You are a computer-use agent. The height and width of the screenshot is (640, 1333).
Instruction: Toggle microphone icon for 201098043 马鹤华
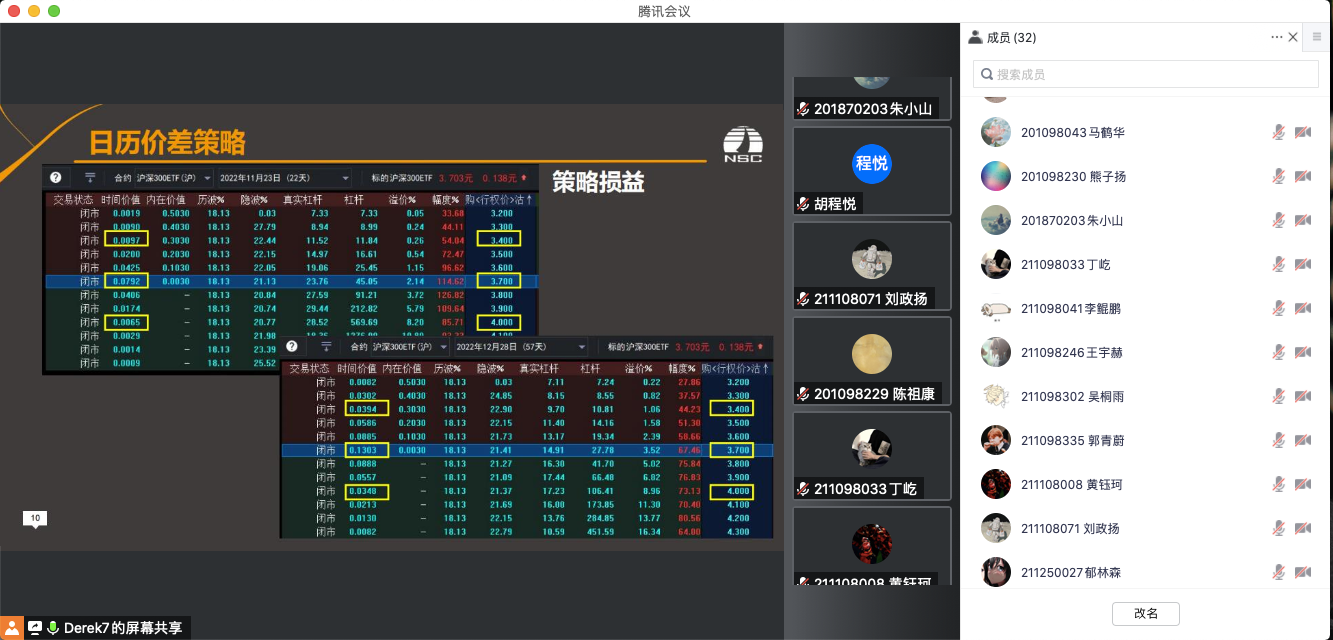click(x=1278, y=132)
